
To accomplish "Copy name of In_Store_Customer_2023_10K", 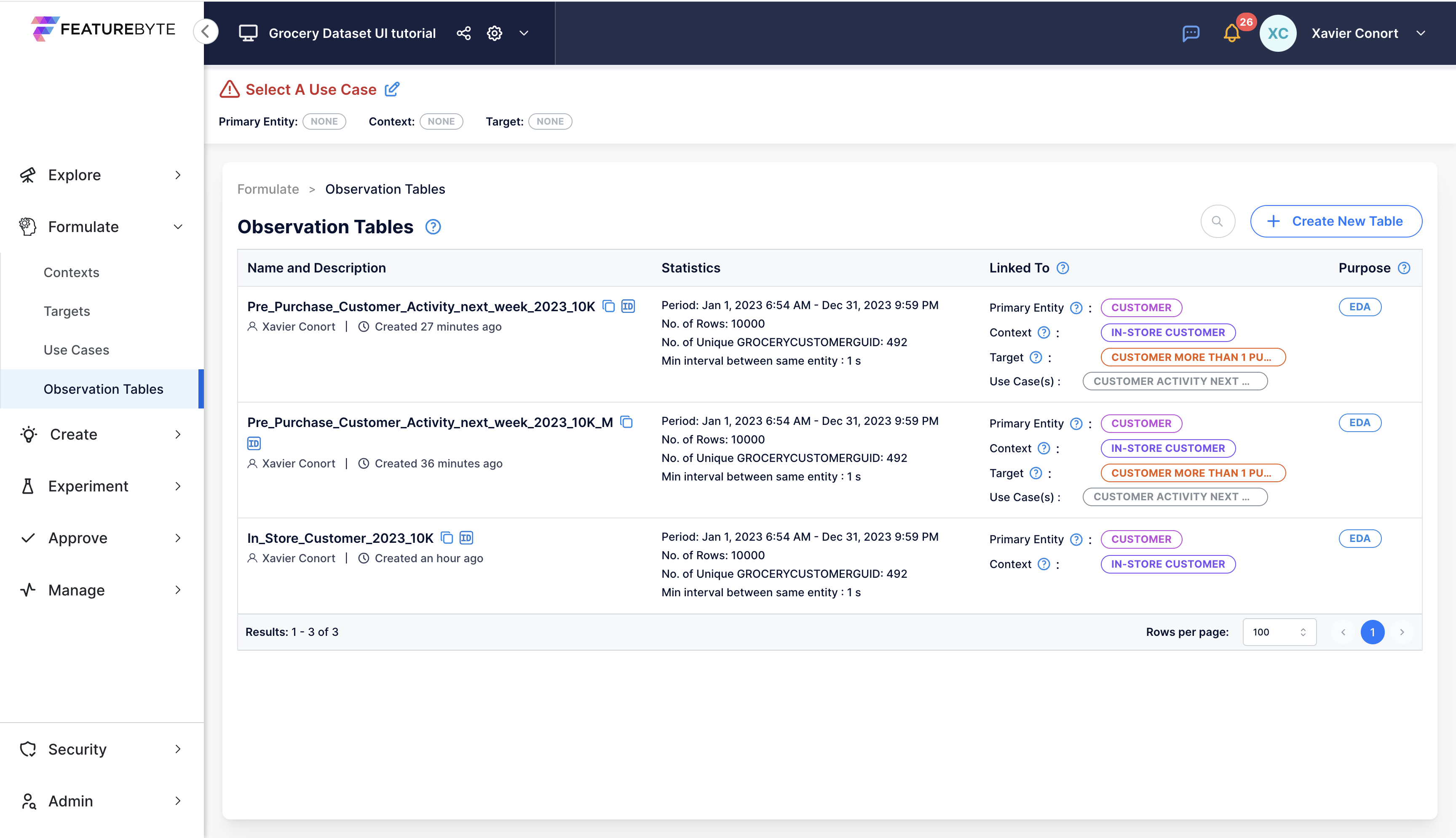I will point(447,538).
